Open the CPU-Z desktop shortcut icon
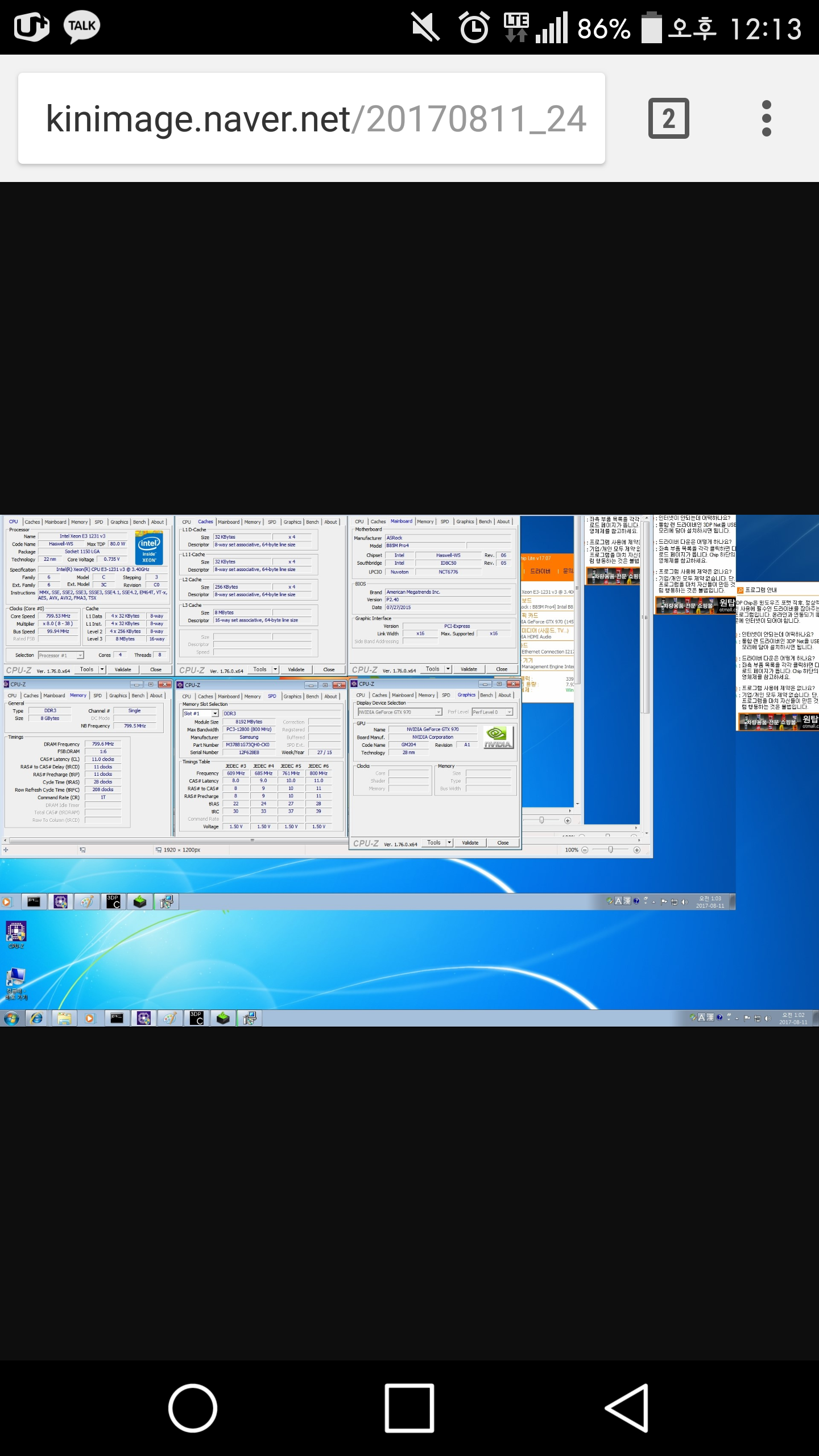Screen dimensions: 819x1456 [16, 933]
